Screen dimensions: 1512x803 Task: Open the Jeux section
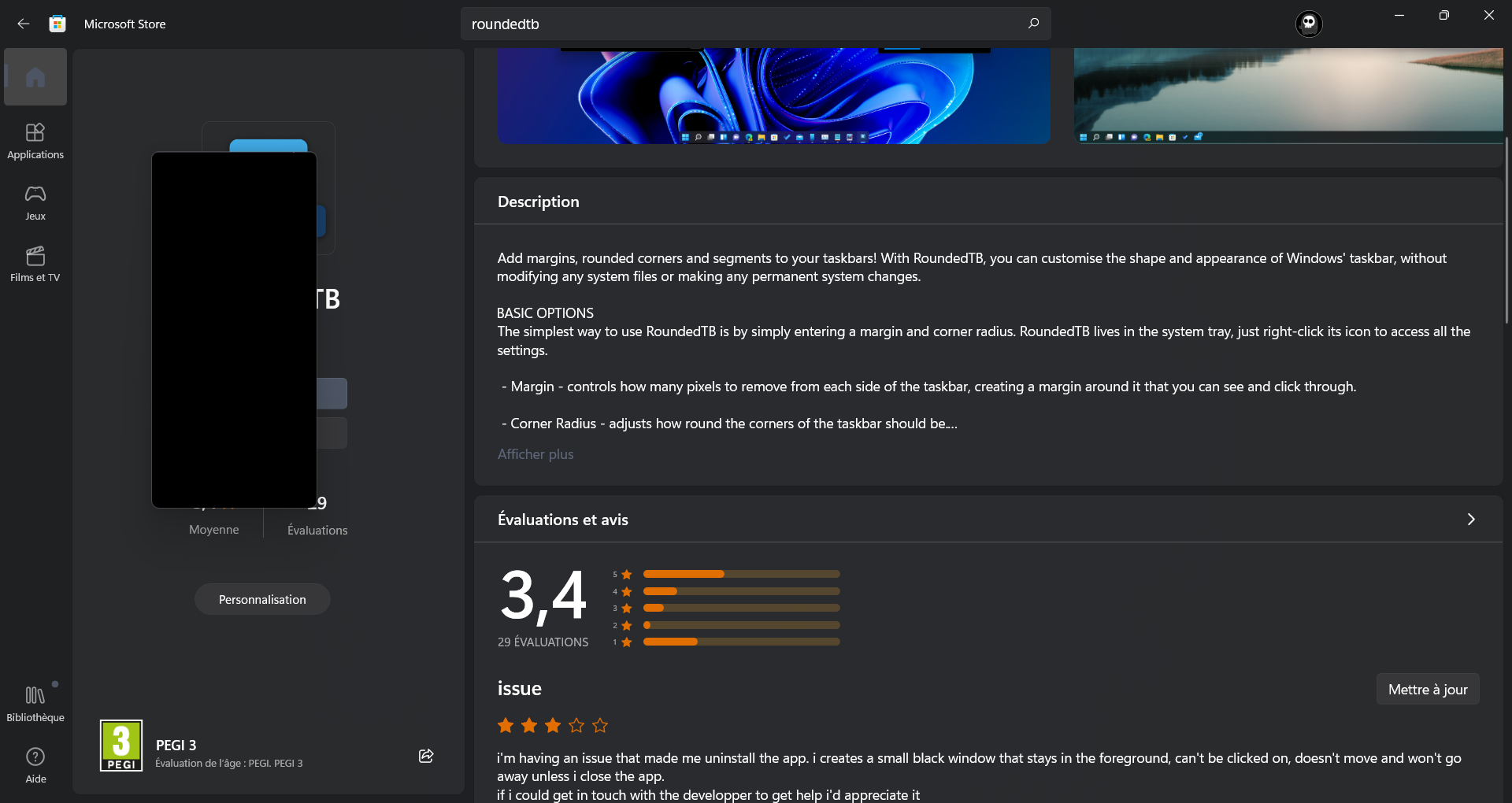coord(35,202)
